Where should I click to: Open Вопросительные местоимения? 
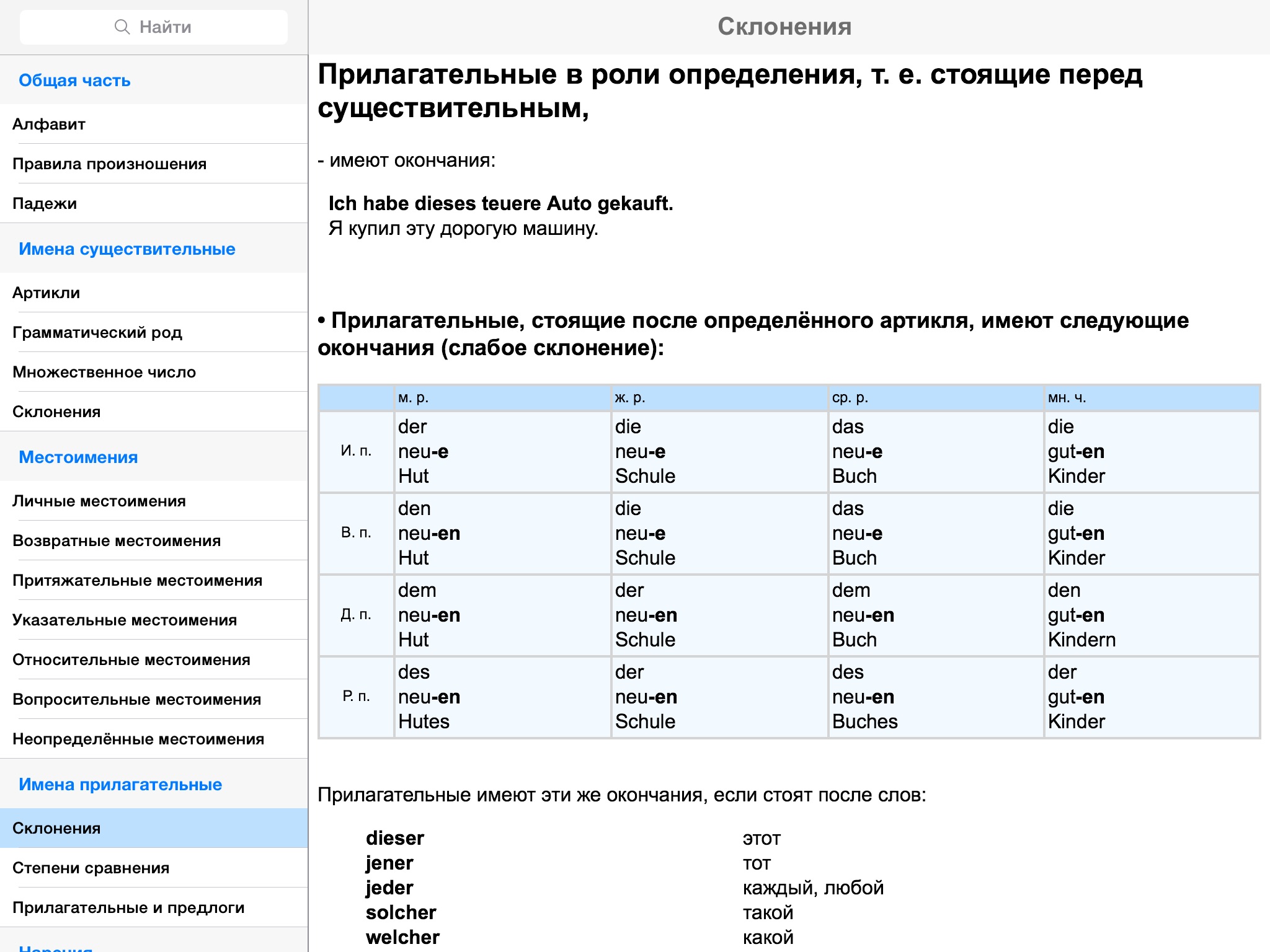(x=154, y=699)
